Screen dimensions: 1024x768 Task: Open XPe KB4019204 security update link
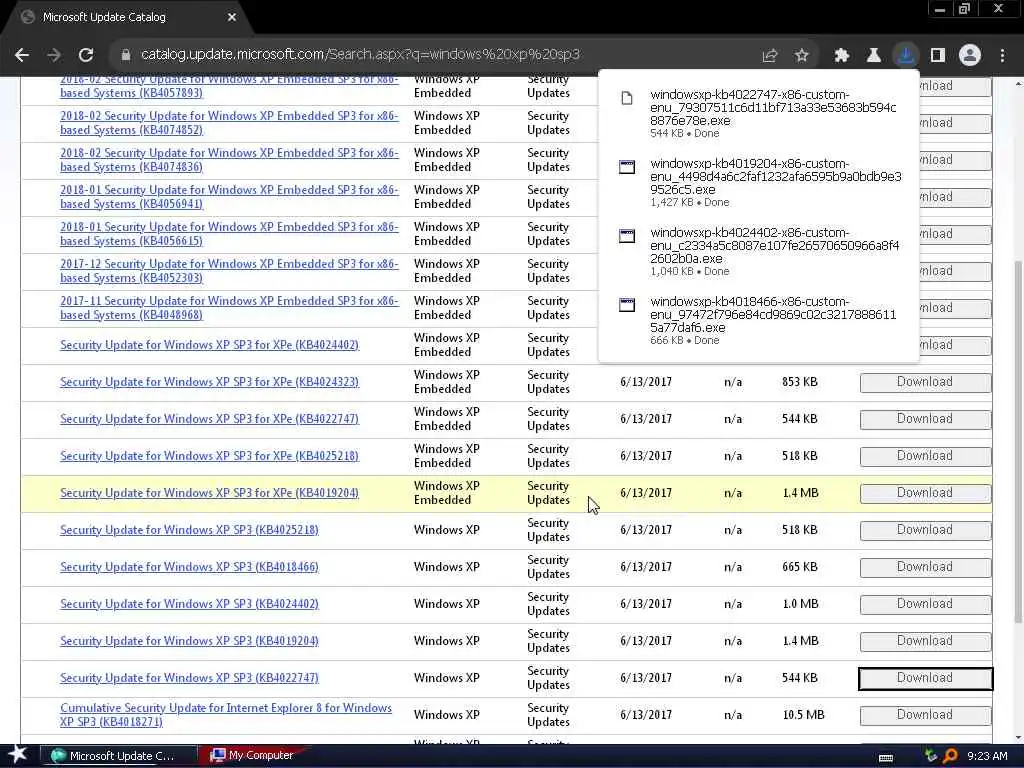(210, 493)
